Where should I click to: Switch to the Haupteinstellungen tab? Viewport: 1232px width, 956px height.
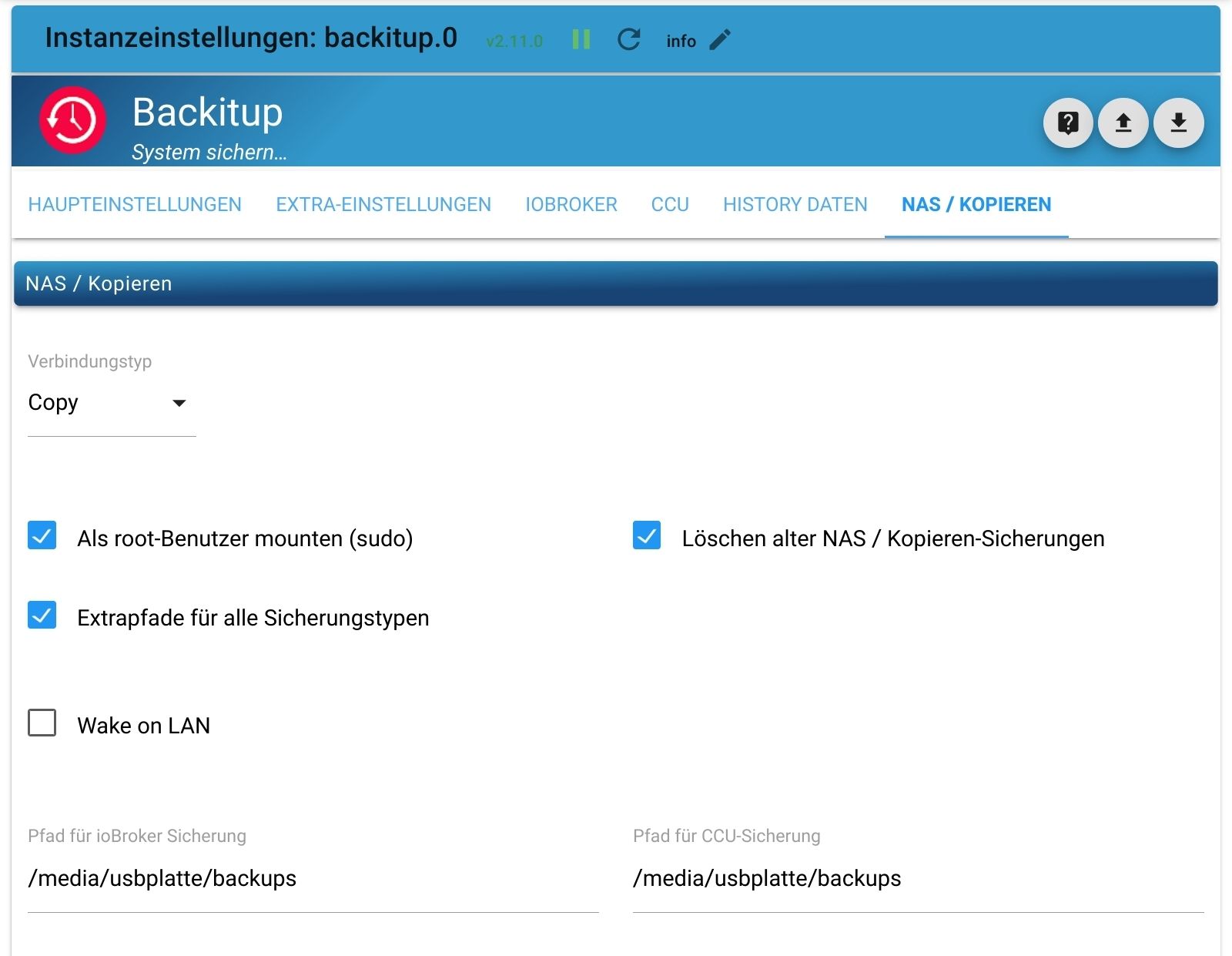(x=135, y=204)
